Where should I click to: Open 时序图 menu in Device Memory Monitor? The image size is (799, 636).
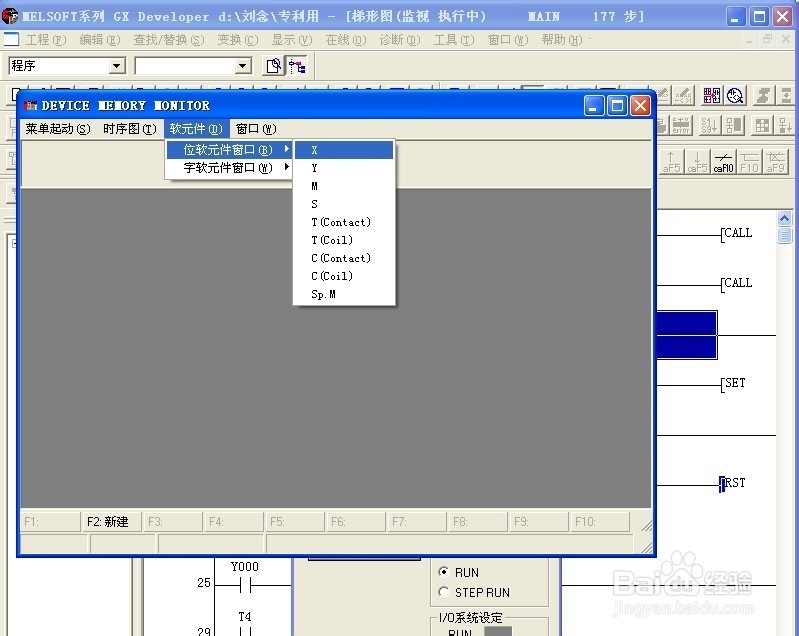129,129
